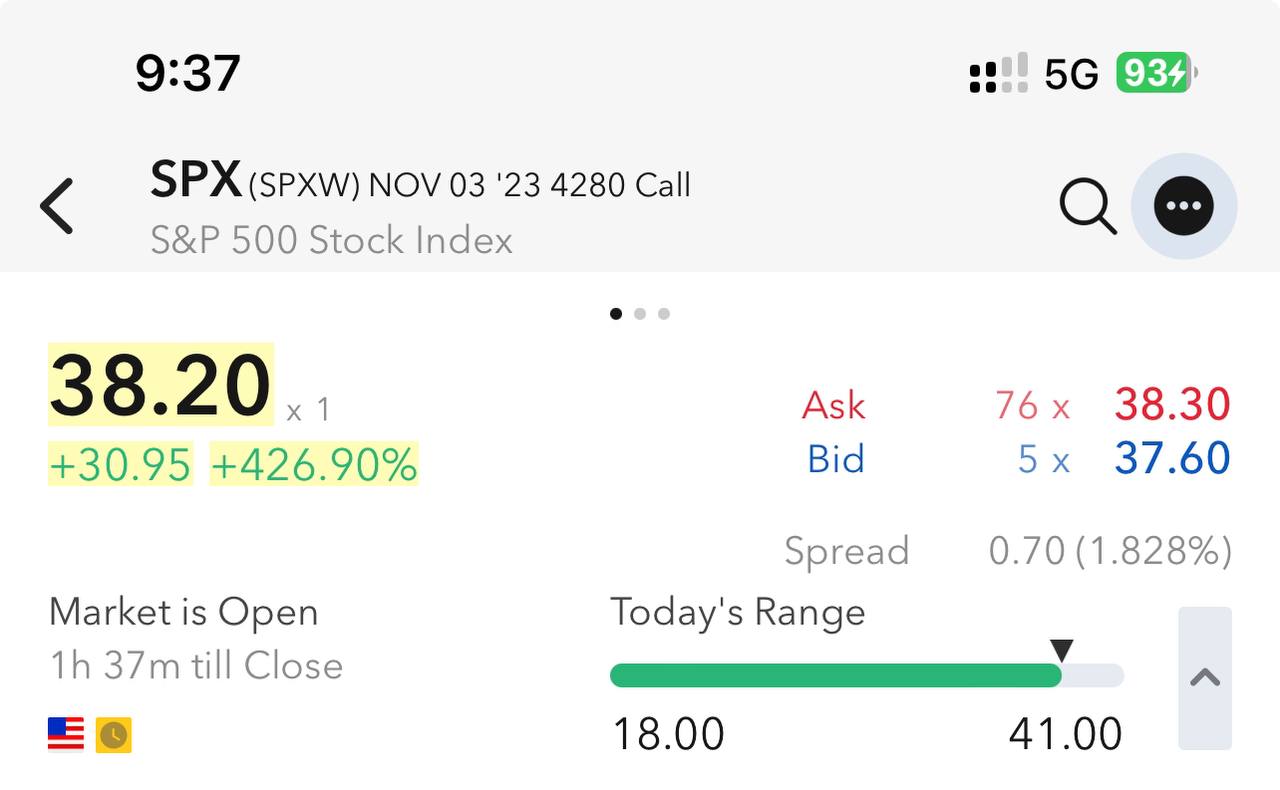Viewport: 1280px width, 790px height.
Task: Switch to the second page dot
Action: pos(640,314)
